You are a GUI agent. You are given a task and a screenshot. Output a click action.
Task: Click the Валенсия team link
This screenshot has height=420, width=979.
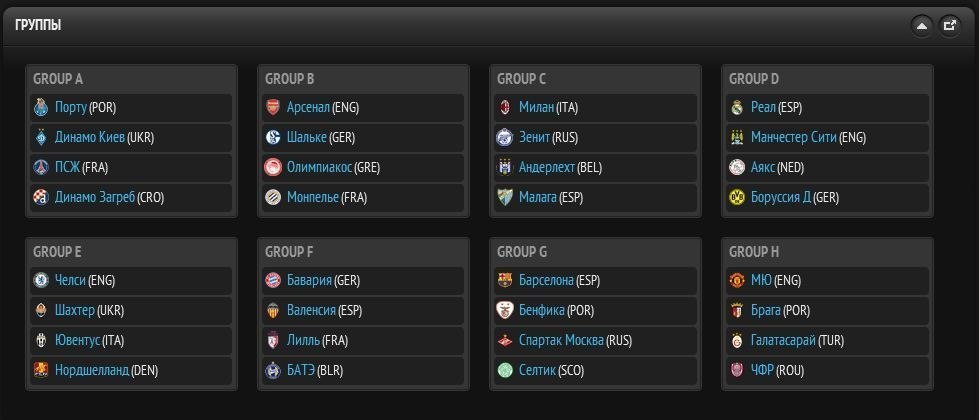click(311, 311)
